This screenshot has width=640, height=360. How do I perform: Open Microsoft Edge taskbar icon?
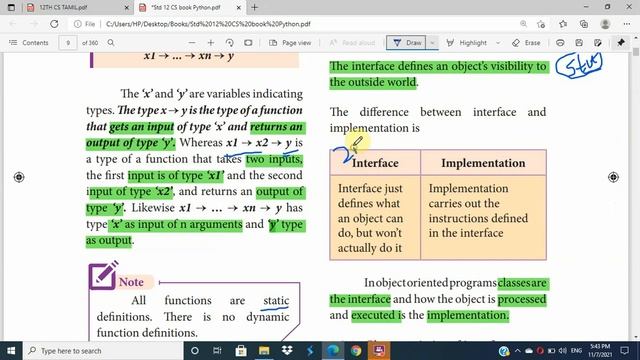coord(333,351)
